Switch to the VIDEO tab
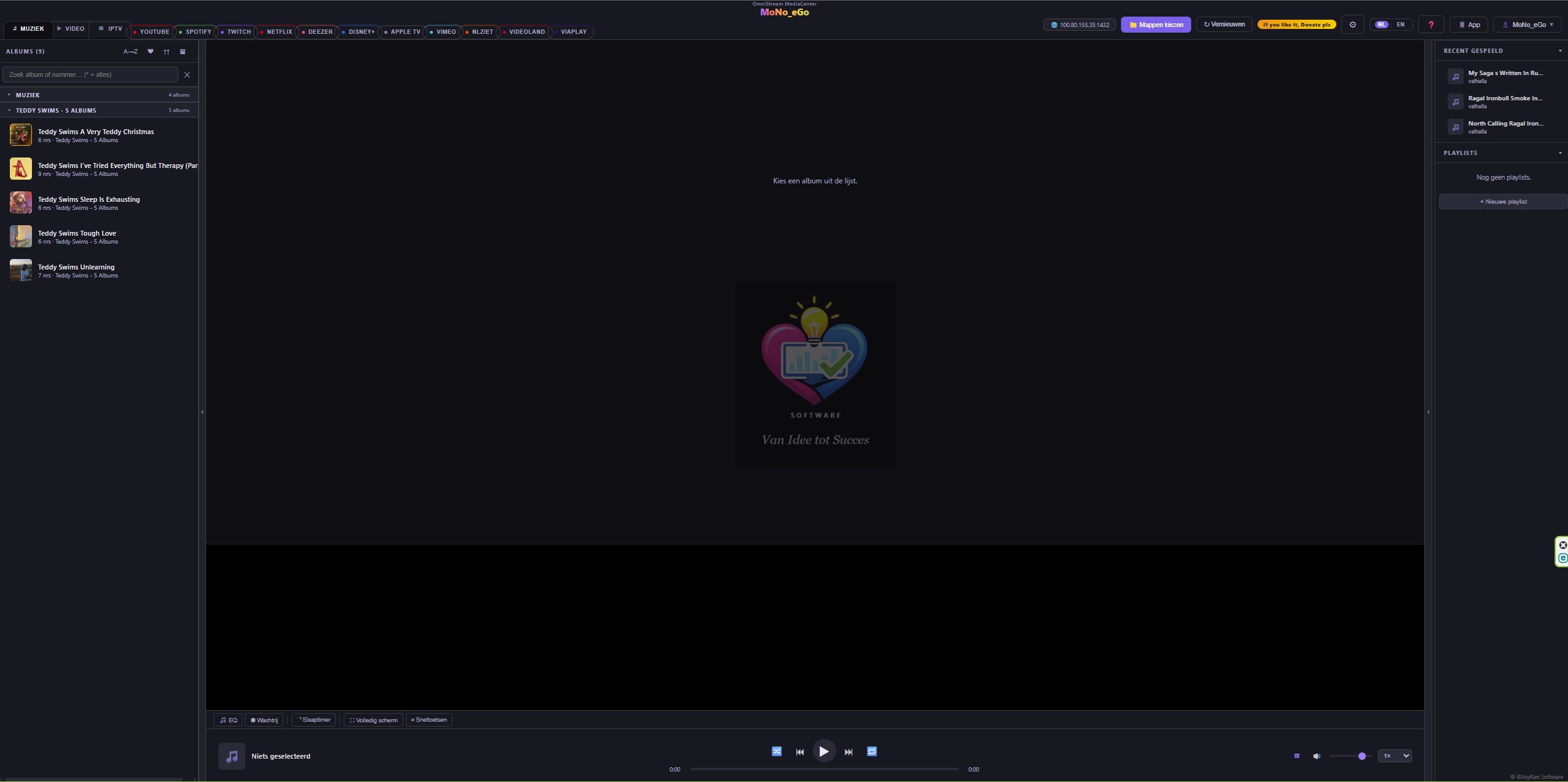Image resolution: width=1568 pixels, height=782 pixels. coord(71,29)
